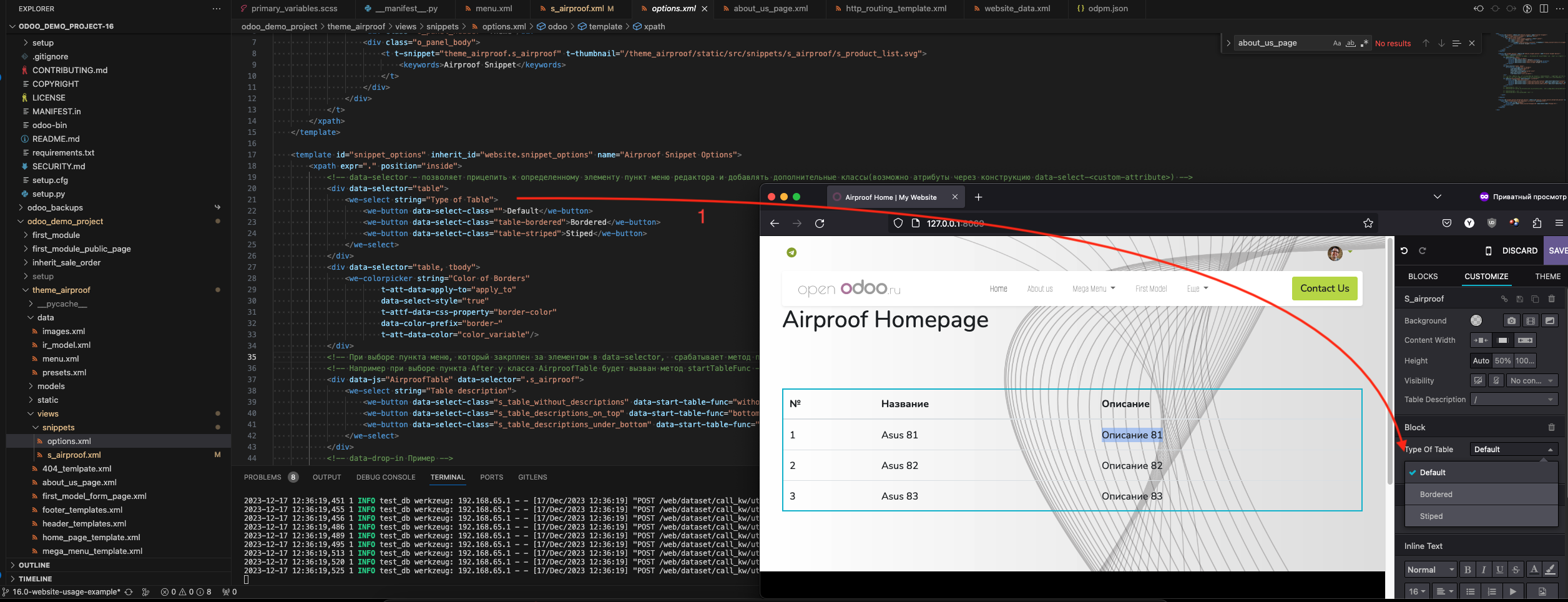
Task: Set content width to full
Action: click(1525, 340)
